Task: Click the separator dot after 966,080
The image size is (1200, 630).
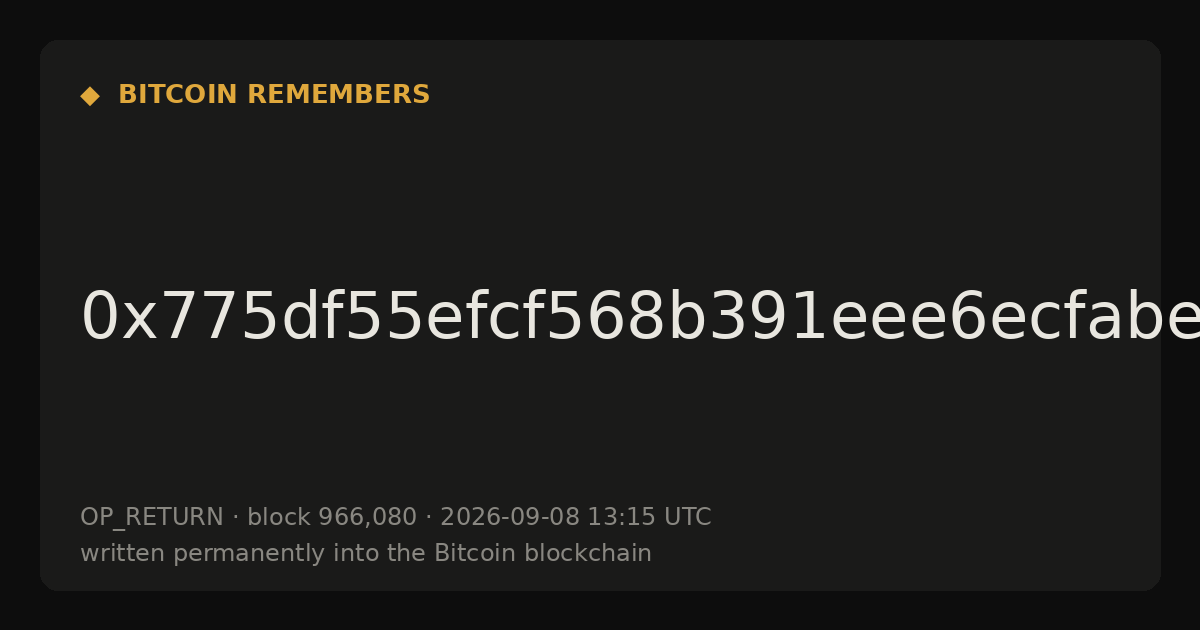Action: [428, 518]
